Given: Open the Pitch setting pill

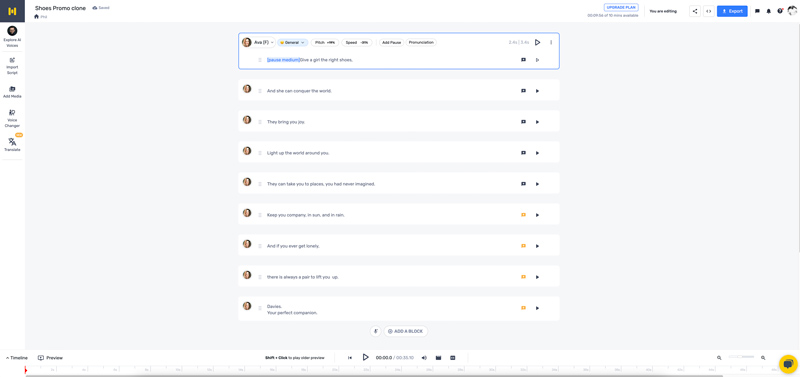Looking at the screenshot, I should click(324, 42).
